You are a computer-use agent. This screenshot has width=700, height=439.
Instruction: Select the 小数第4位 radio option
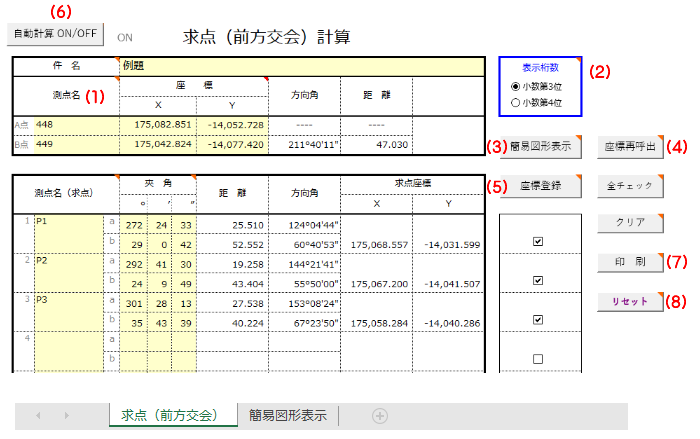(x=515, y=103)
